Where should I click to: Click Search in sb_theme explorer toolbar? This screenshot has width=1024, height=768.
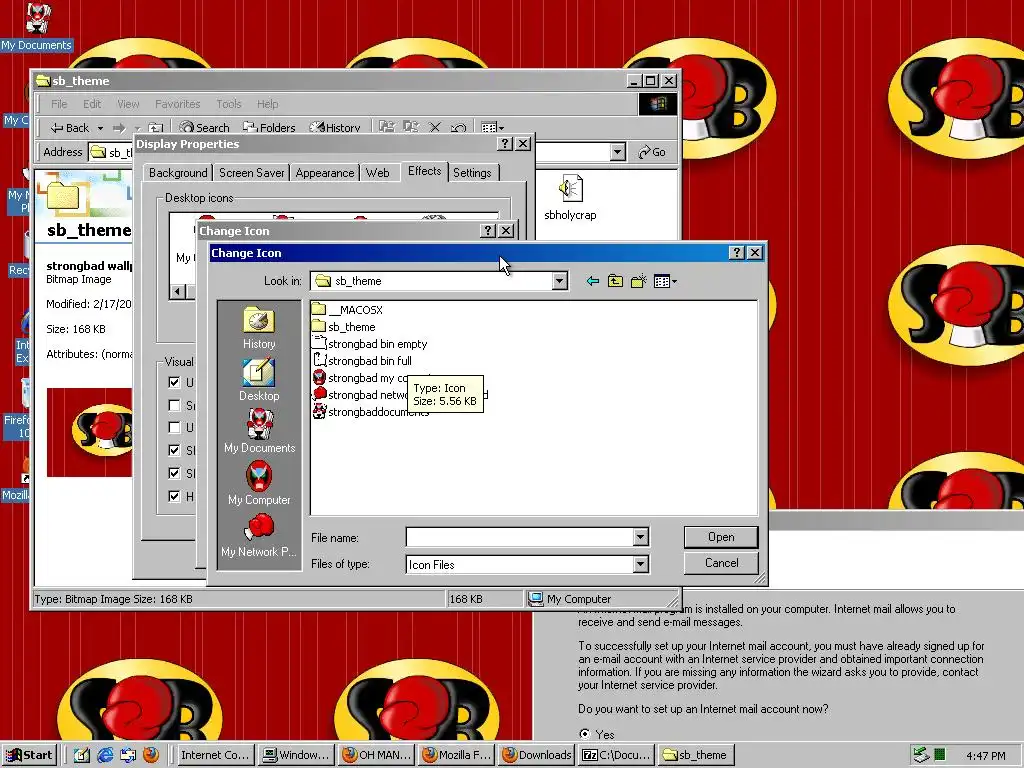click(x=204, y=127)
